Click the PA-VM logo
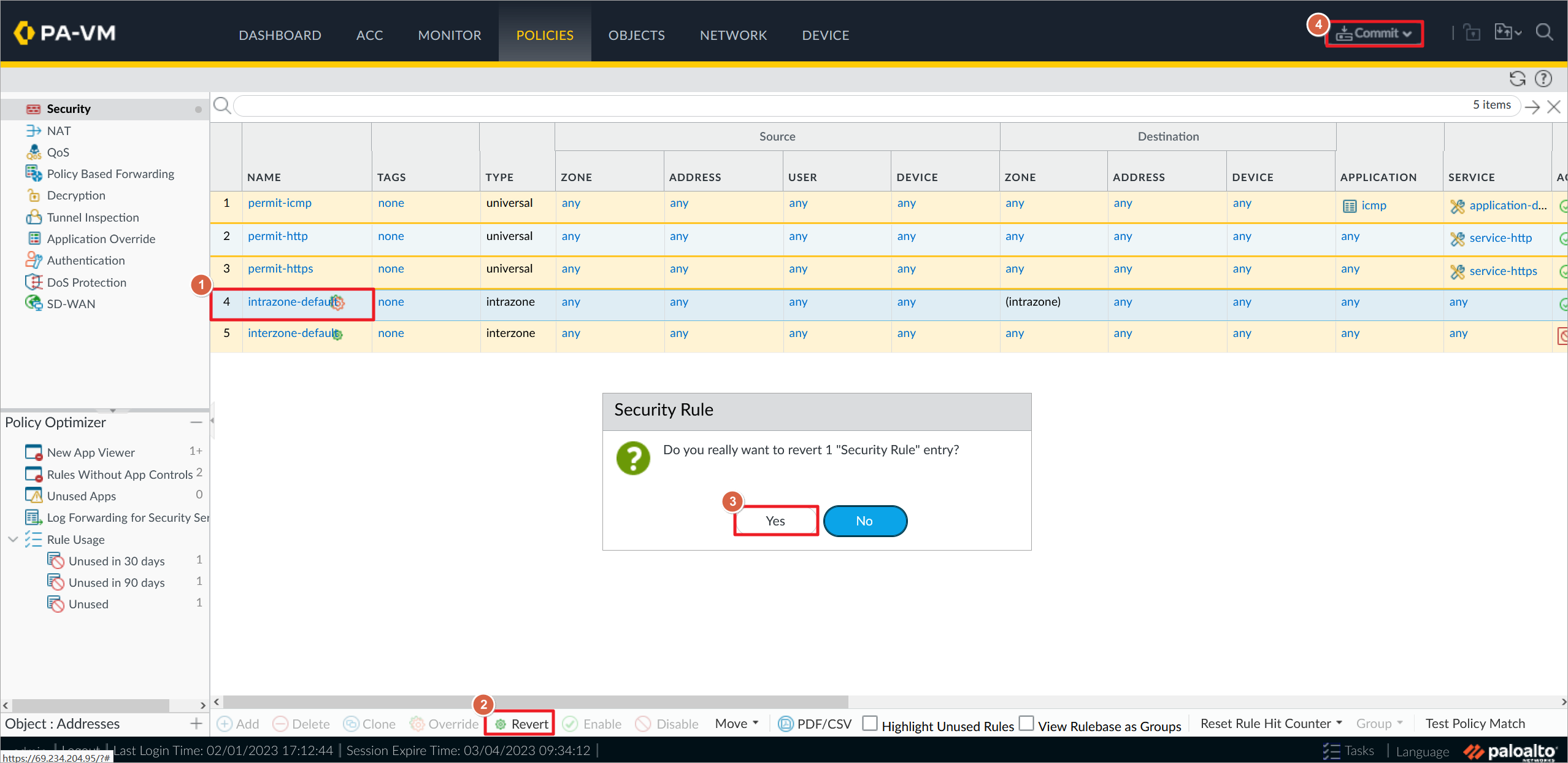The image size is (1568, 763). (x=64, y=33)
